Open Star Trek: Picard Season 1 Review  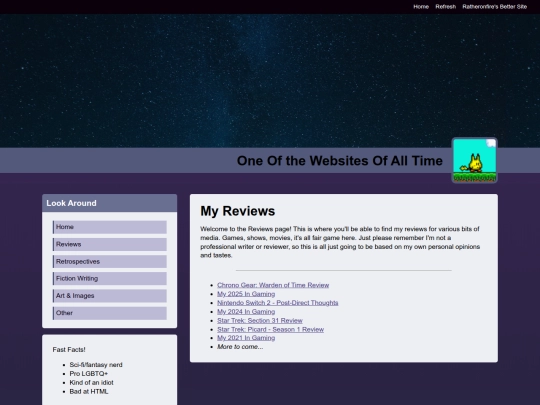tap(270, 330)
